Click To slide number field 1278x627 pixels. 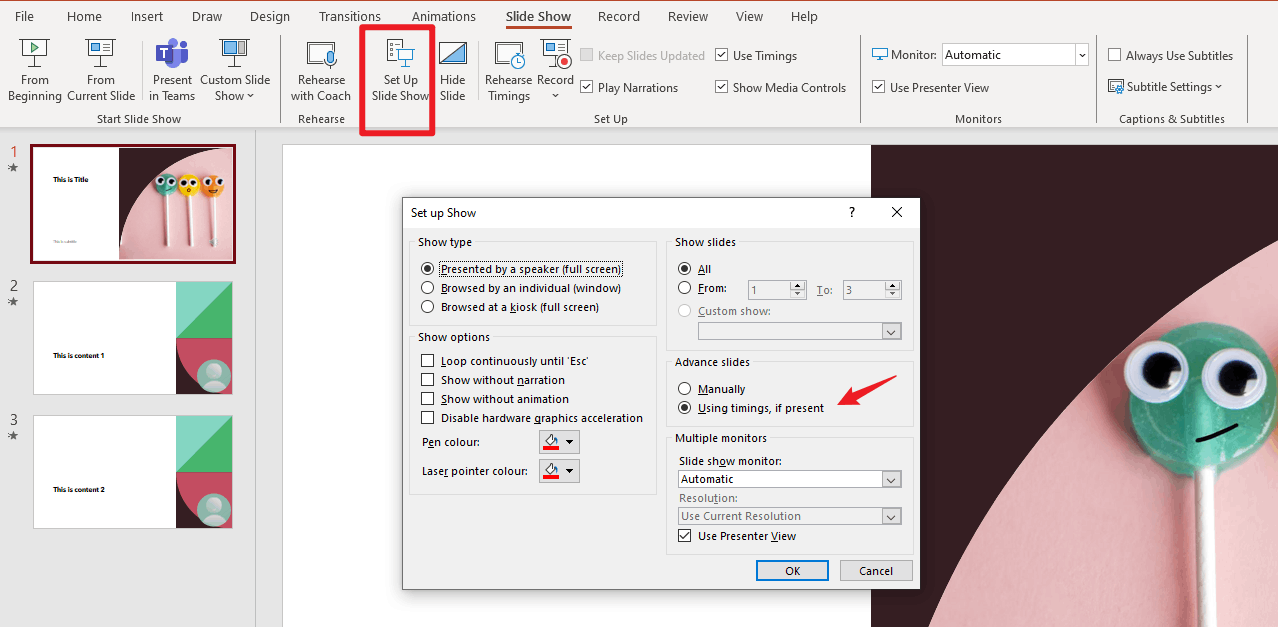864,289
